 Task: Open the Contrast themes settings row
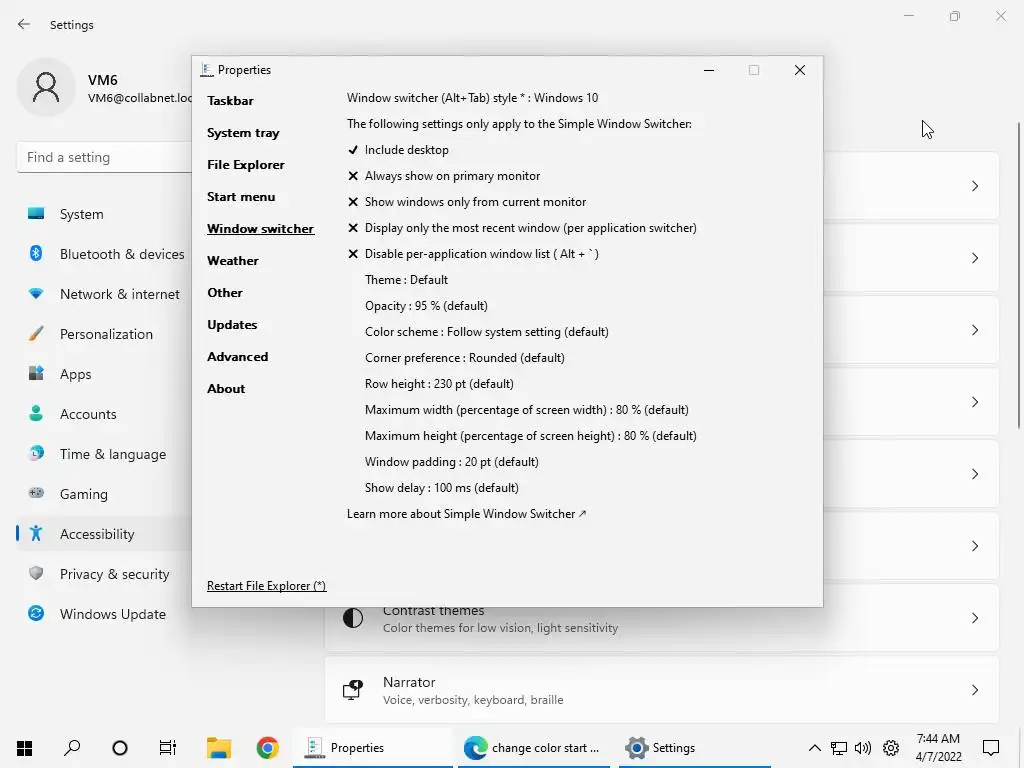(662, 618)
